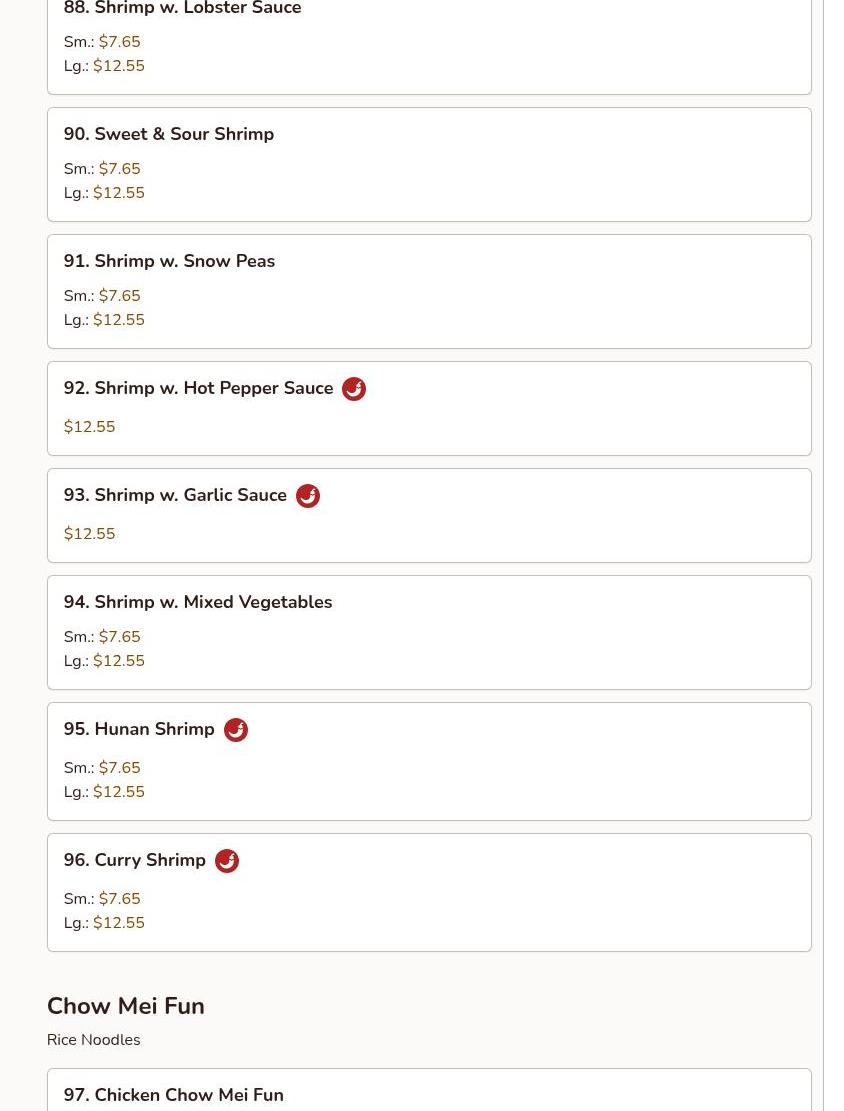Click large price of Curry Shrimp
Image resolution: width=844 pixels, height=1111 pixels.
pyautogui.click(x=119, y=923)
